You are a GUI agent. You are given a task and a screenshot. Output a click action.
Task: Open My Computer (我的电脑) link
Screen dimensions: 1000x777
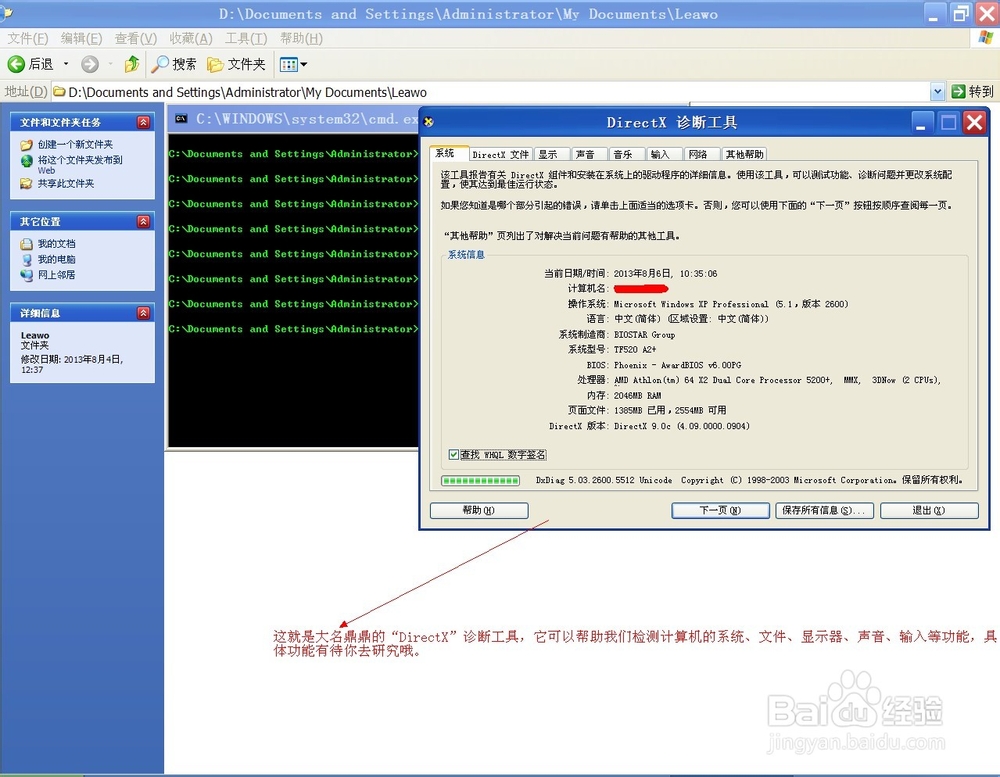56,259
